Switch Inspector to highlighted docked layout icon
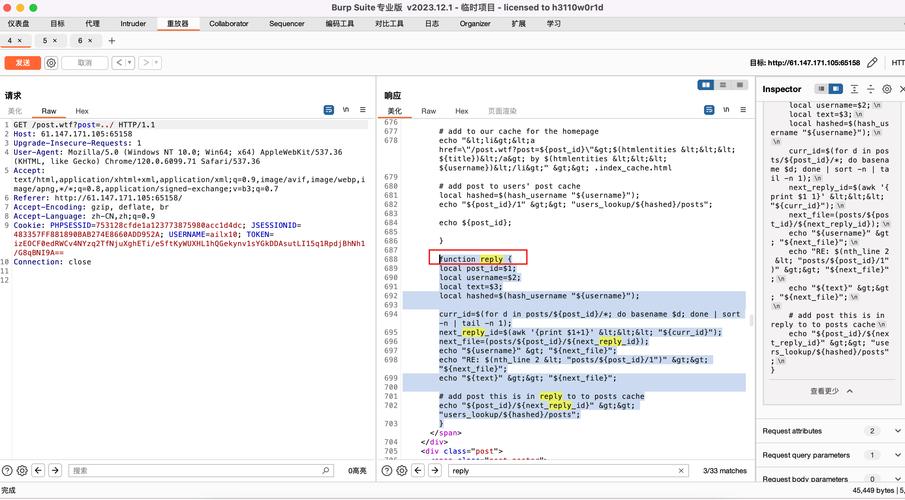 point(836,89)
